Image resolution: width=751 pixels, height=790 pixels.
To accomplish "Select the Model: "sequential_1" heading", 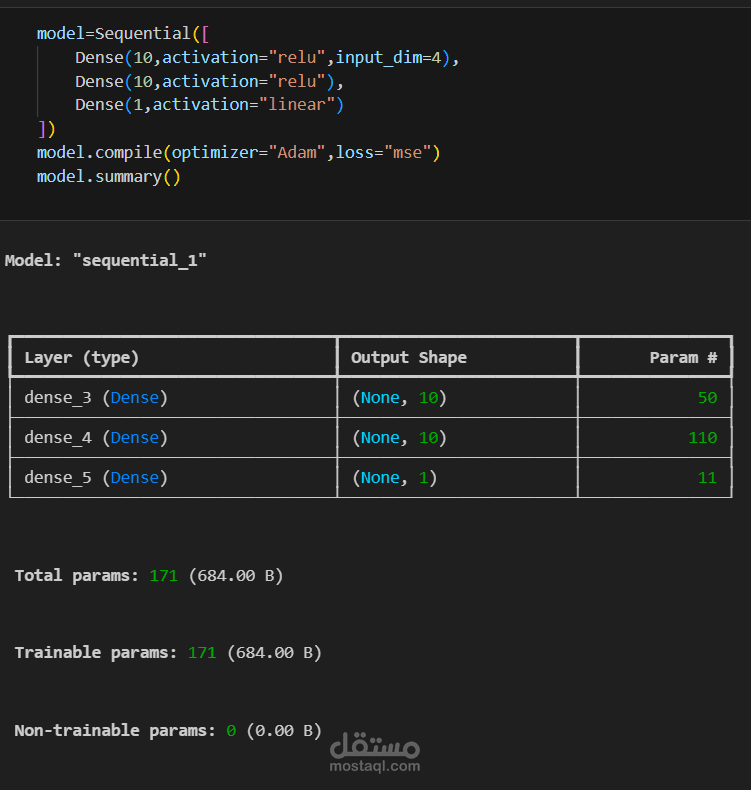I will (106, 260).
